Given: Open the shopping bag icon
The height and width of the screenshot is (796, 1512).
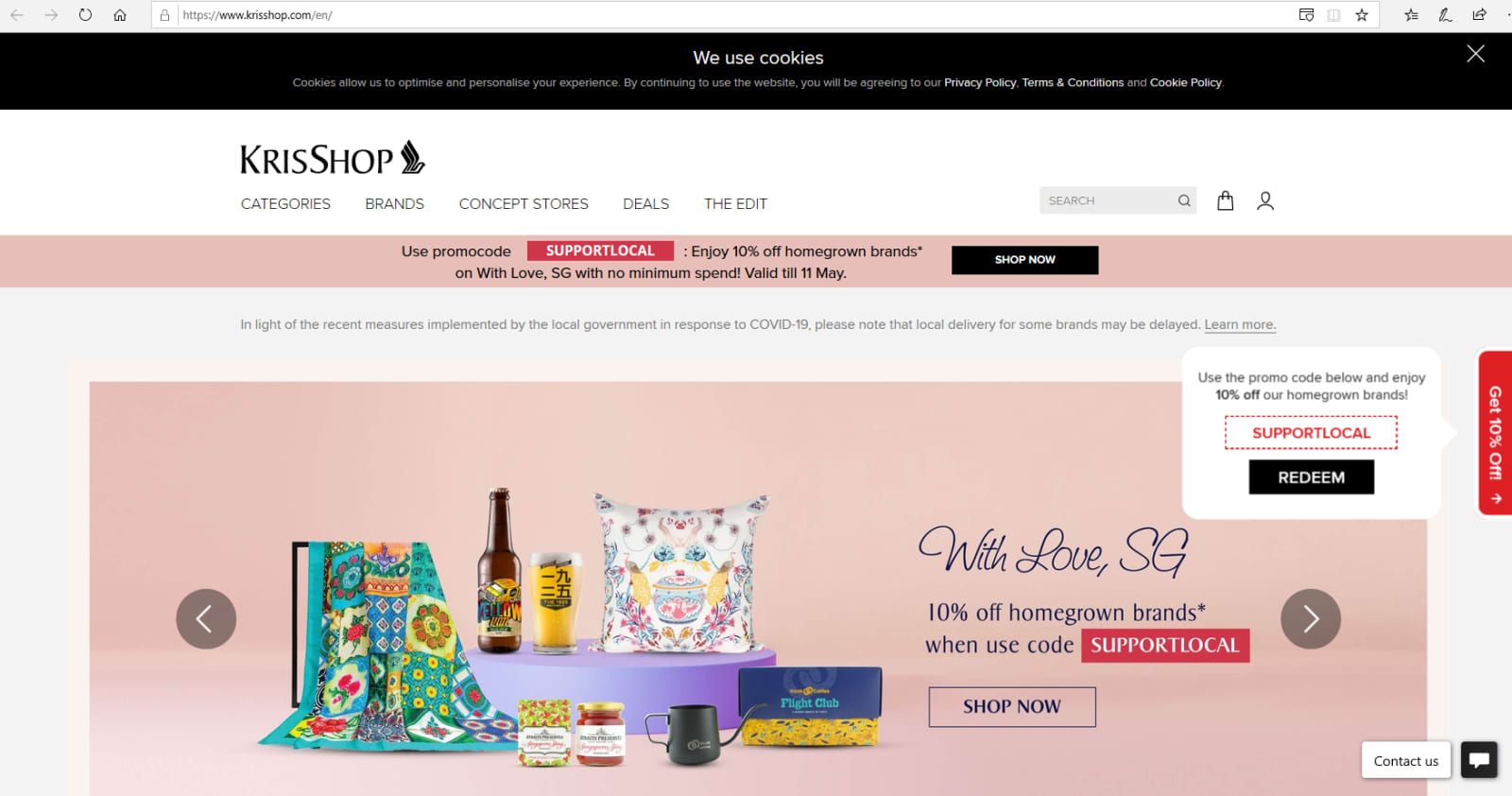Looking at the screenshot, I should [1225, 200].
